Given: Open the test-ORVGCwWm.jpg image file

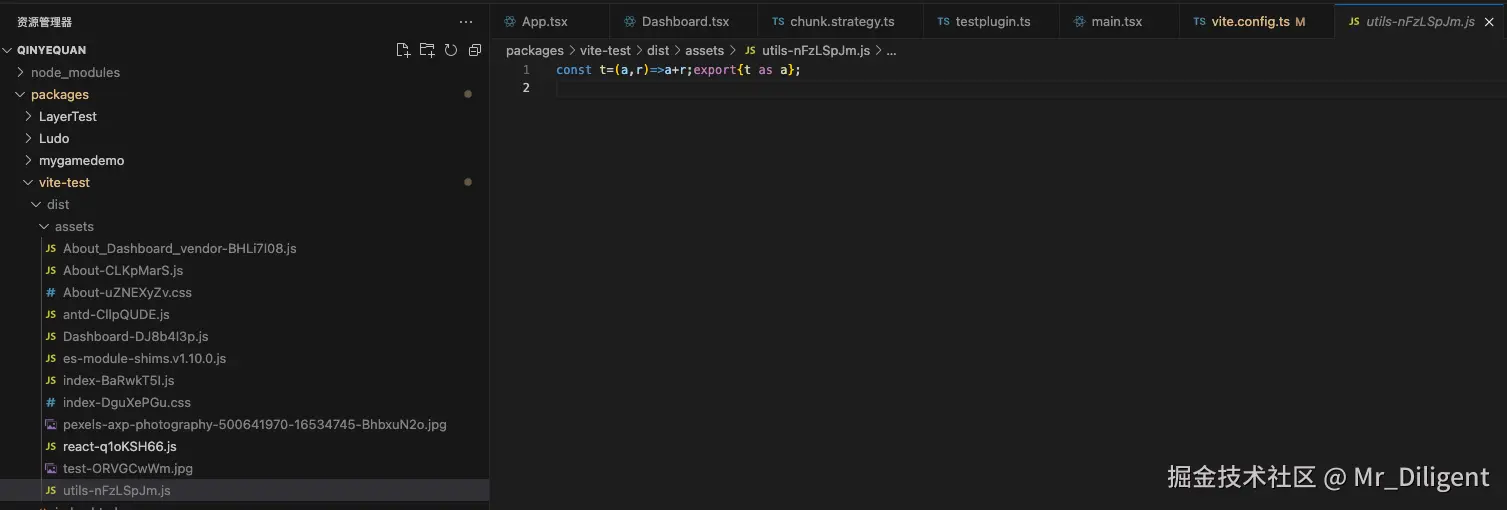Looking at the screenshot, I should (x=127, y=468).
